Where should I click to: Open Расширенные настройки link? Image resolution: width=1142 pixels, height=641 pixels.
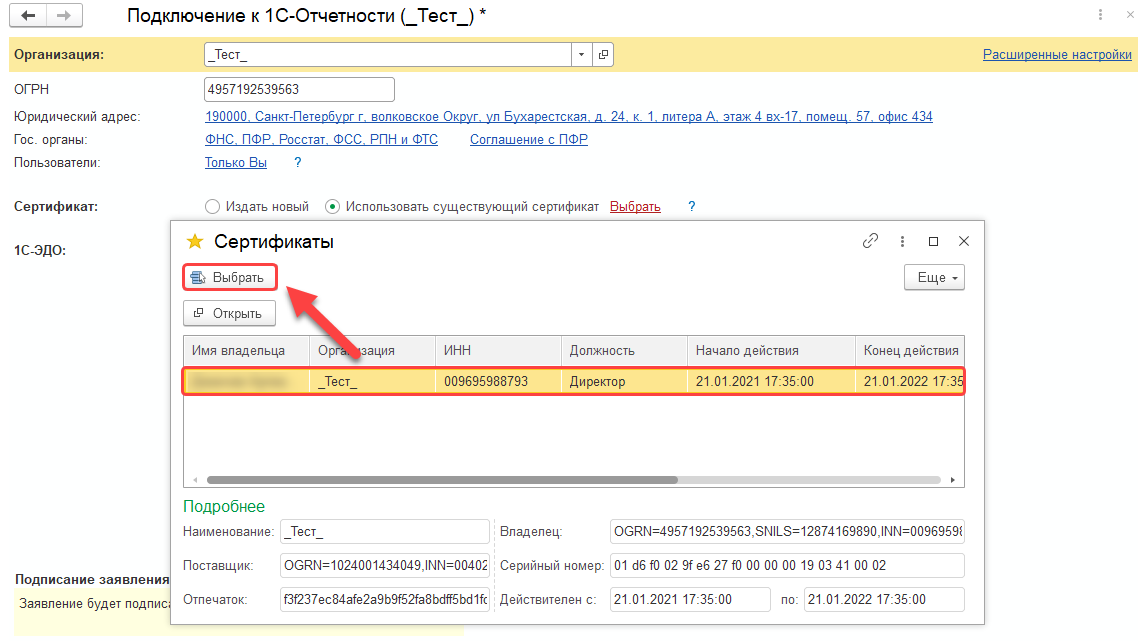(x=1057, y=55)
